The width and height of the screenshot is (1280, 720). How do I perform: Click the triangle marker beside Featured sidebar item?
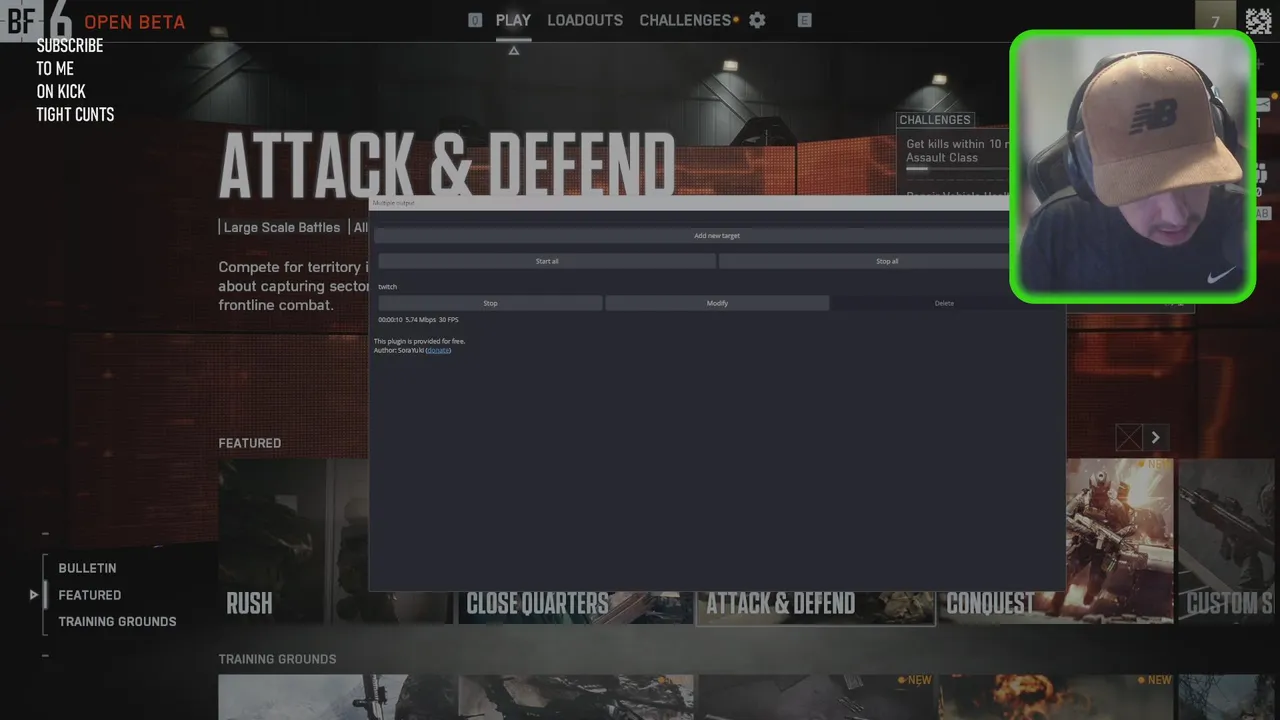pyautogui.click(x=34, y=595)
